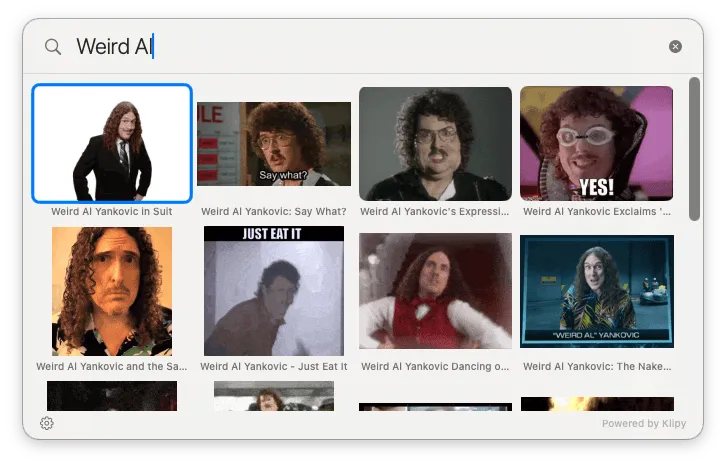726x466 pixels.
Task: Click the search field containing Weird Al
Action: [361, 46]
